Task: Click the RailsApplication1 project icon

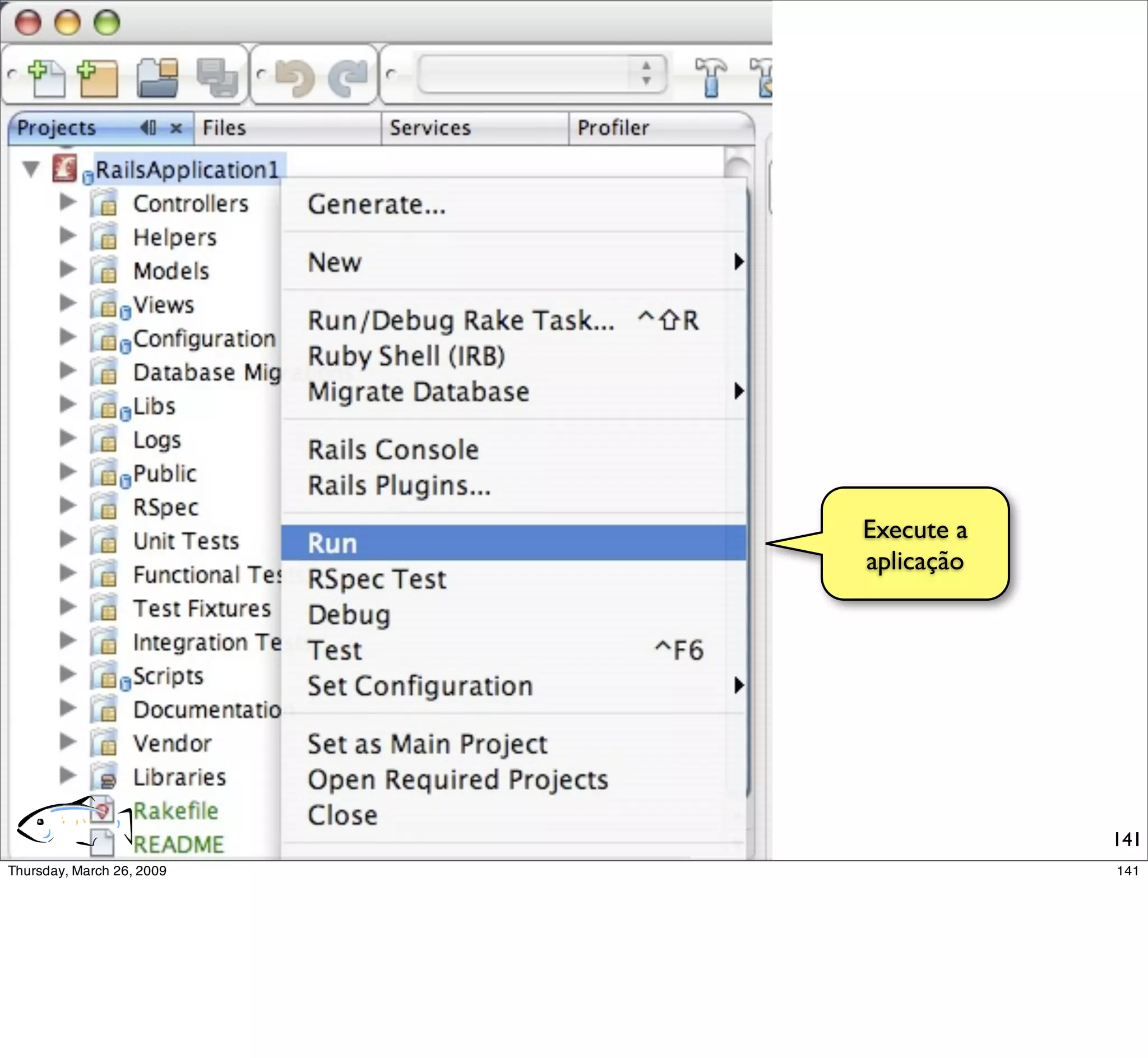Action: click(x=64, y=168)
